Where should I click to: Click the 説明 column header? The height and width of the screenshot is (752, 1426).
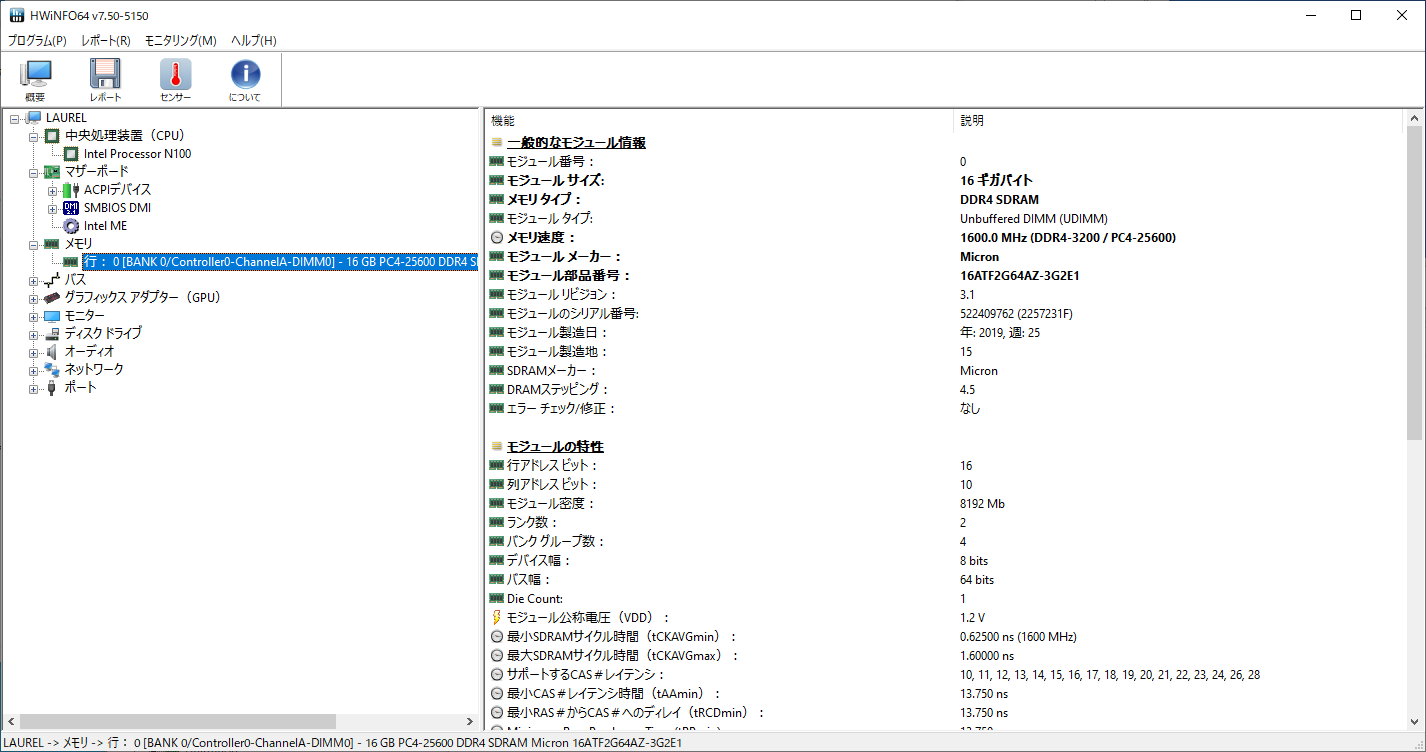[1180, 120]
